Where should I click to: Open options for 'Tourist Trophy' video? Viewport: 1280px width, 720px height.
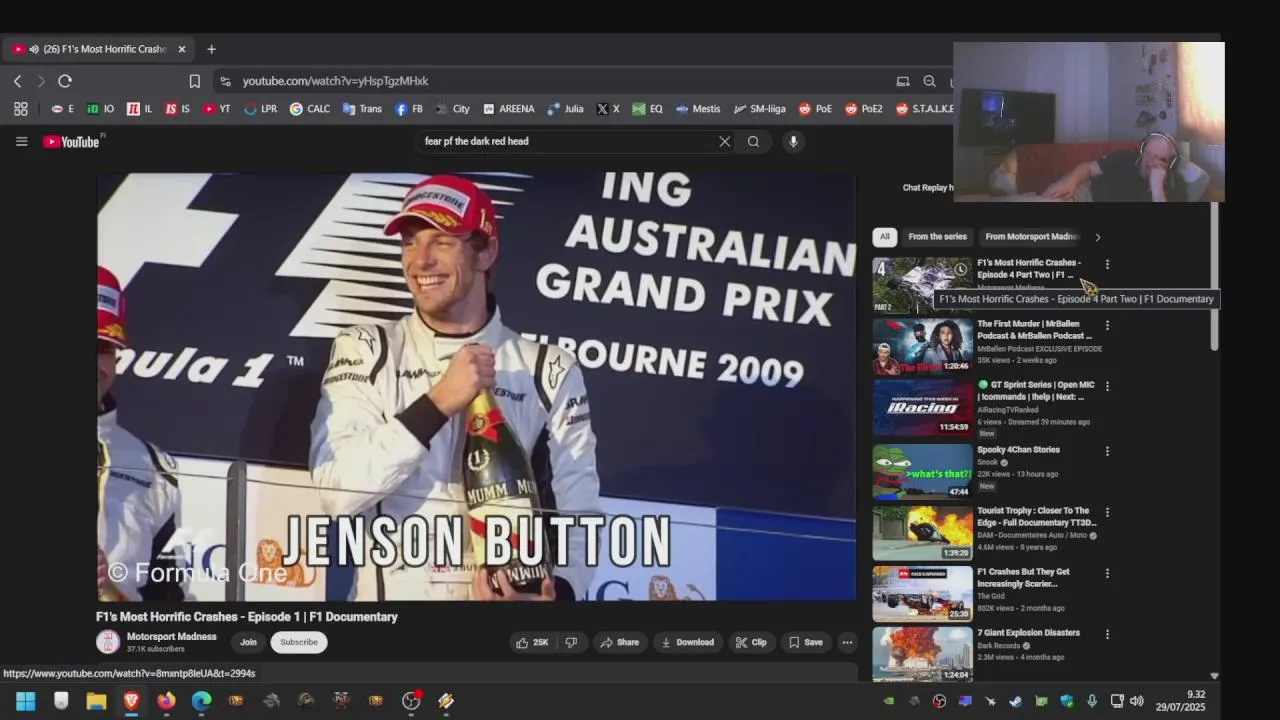1107,512
